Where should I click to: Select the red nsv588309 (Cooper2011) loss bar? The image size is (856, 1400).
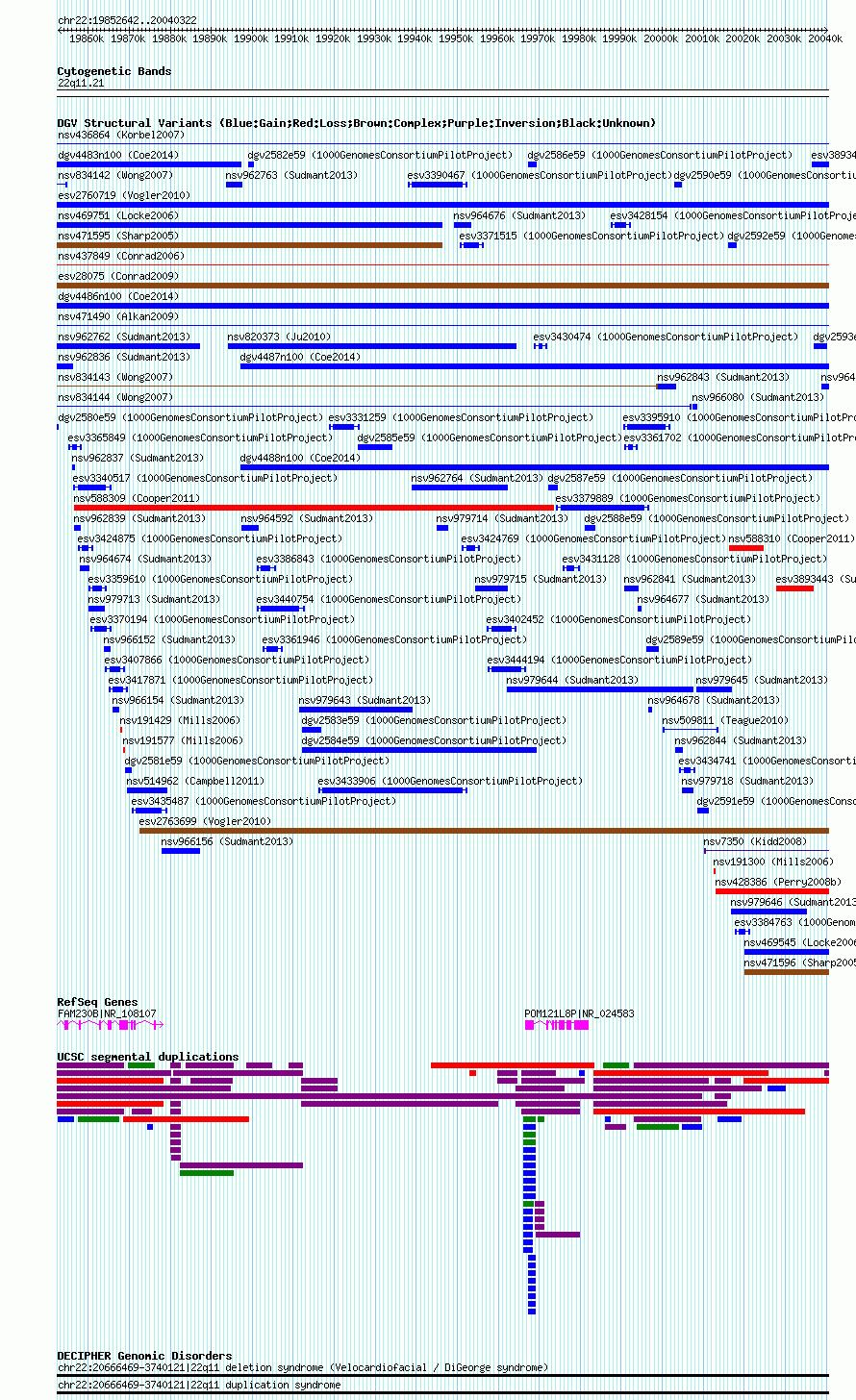tap(315, 508)
